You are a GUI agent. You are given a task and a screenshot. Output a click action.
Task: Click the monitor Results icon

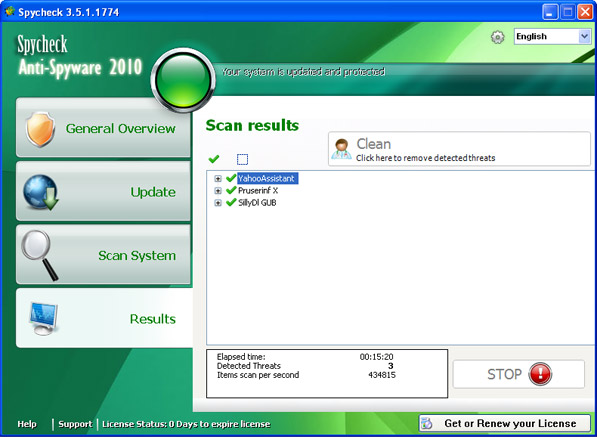(43, 319)
